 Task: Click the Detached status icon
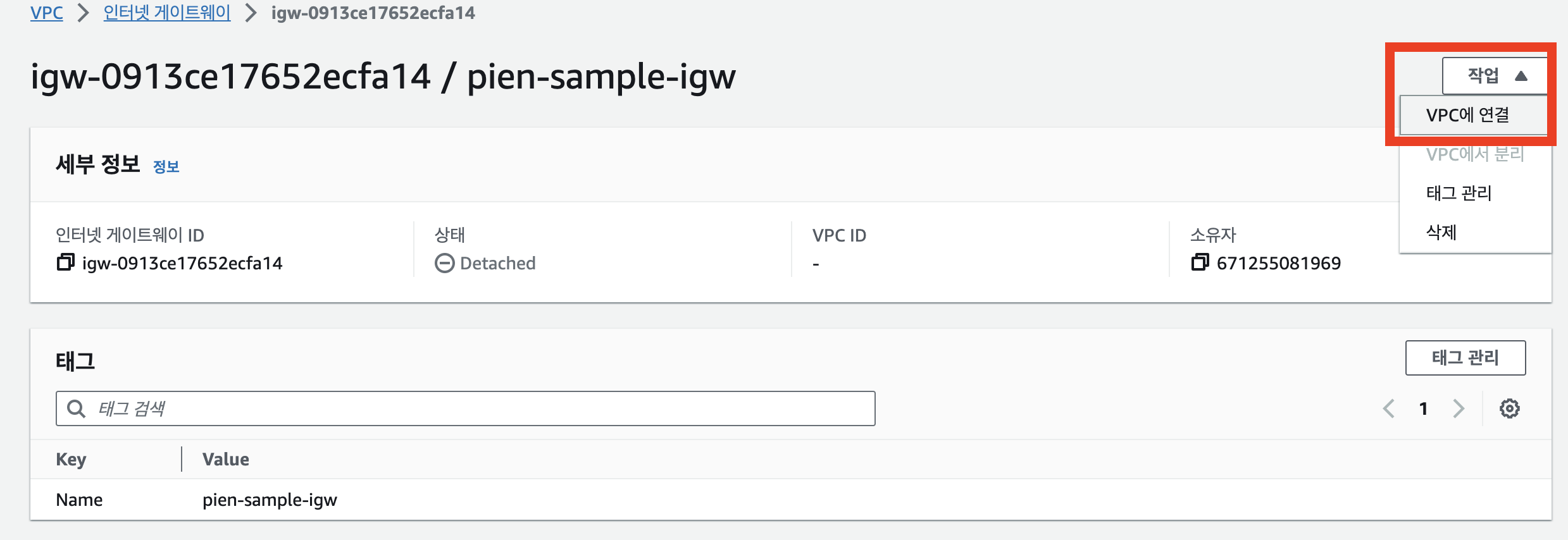click(x=445, y=263)
